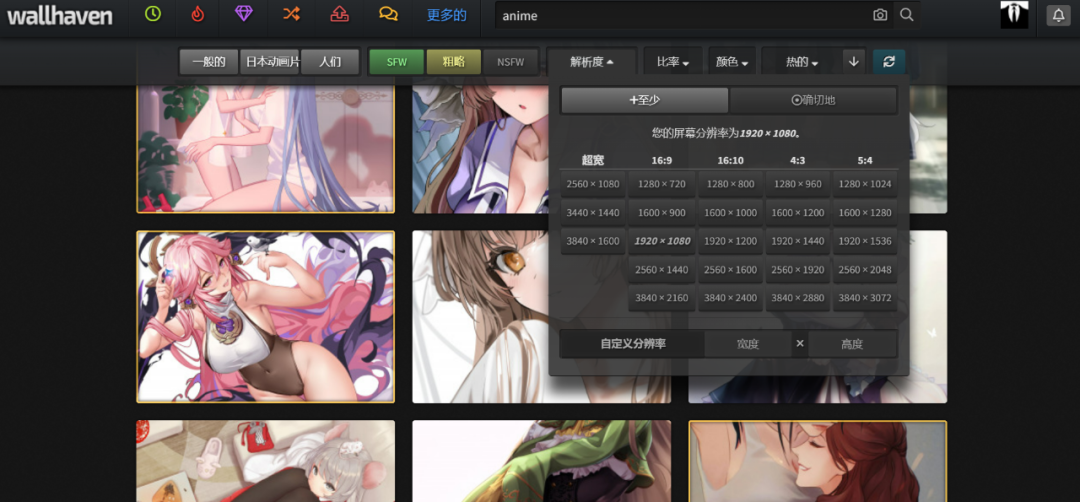Open Hot wallpapers flame icon
The image size is (1080, 502).
pyautogui.click(x=198, y=14)
